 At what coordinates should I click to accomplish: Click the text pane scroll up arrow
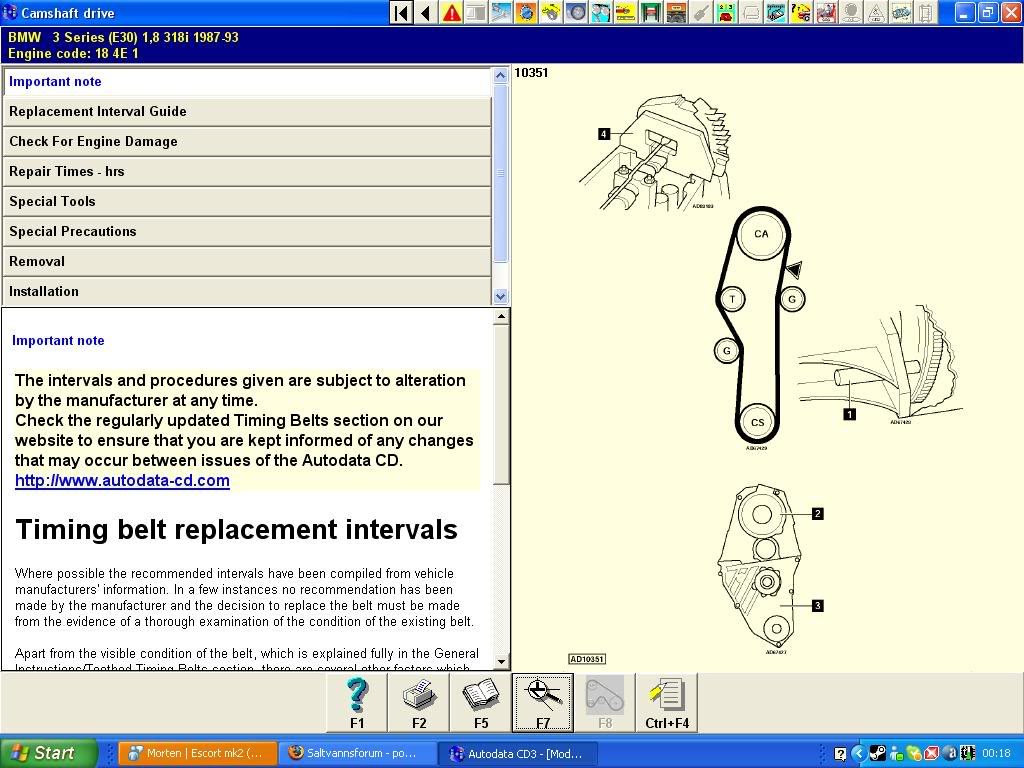pyautogui.click(x=501, y=317)
